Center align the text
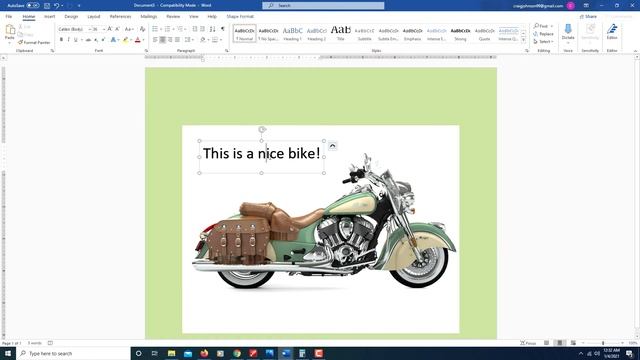Image resolution: width=640 pixels, height=360 pixels. [162, 40]
